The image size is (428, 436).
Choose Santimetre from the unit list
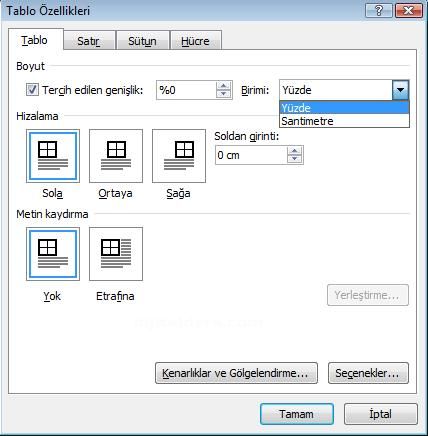click(x=344, y=121)
